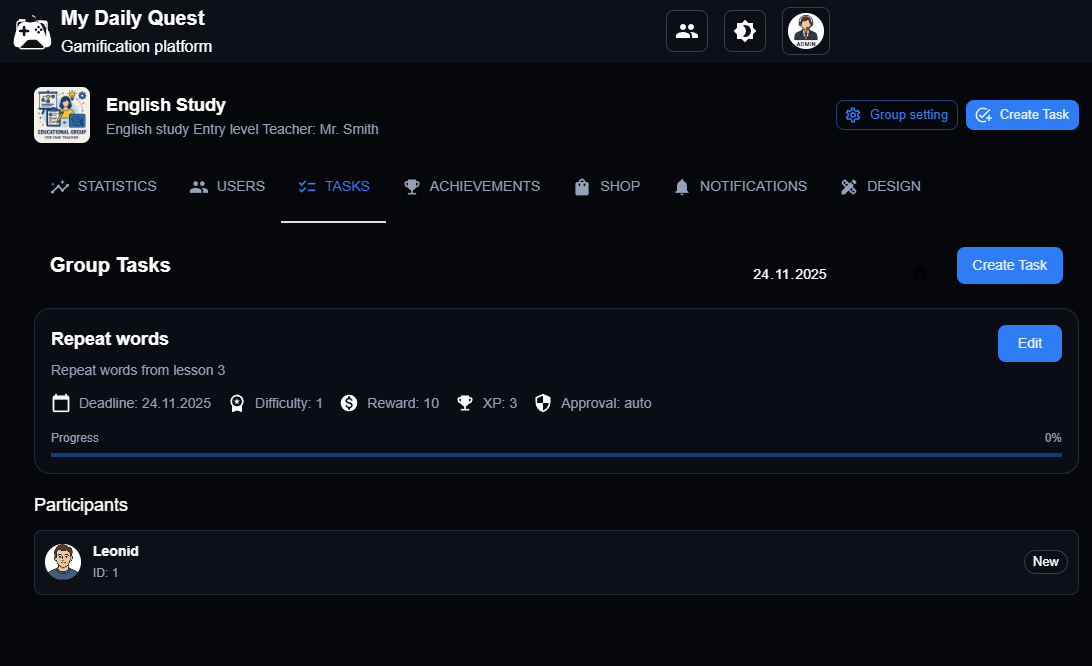This screenshot has width=1092, height=666.
Task: Go to the Shop tab
Action: pyautogui.click(x=607, y=187)
